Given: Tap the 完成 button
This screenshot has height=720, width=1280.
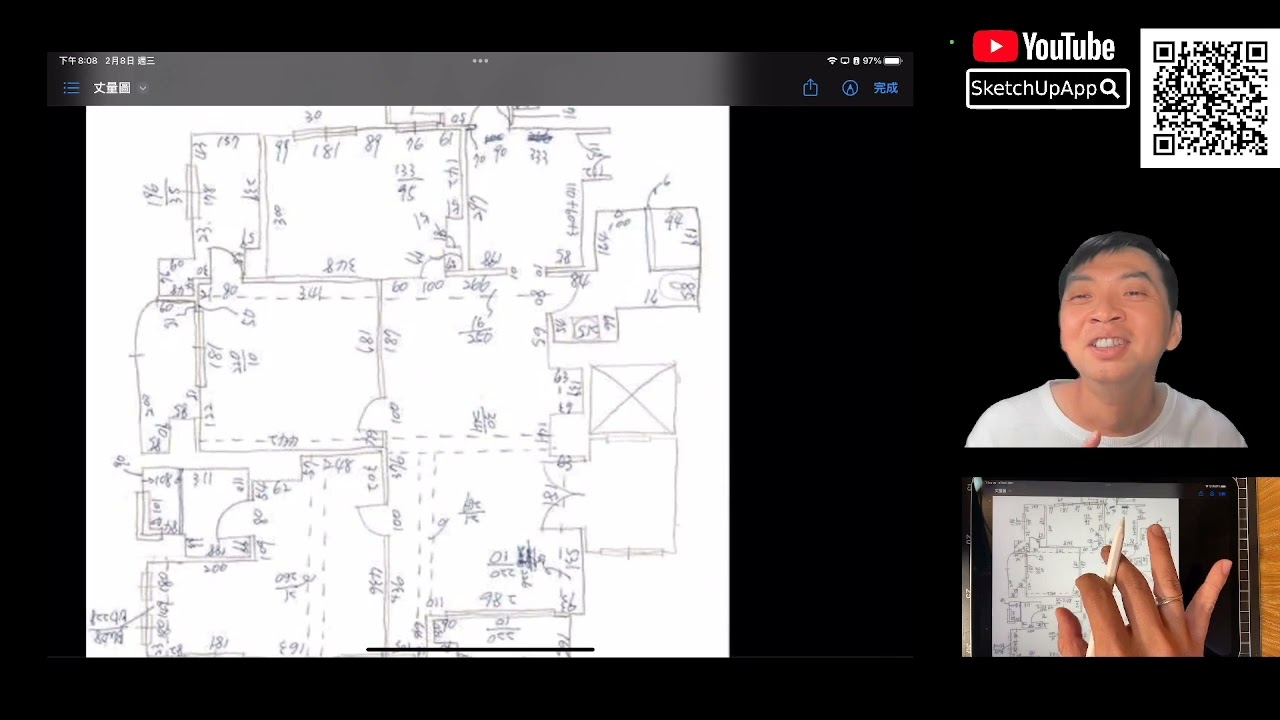Looking at the screenshot, I should pos(885,88).
